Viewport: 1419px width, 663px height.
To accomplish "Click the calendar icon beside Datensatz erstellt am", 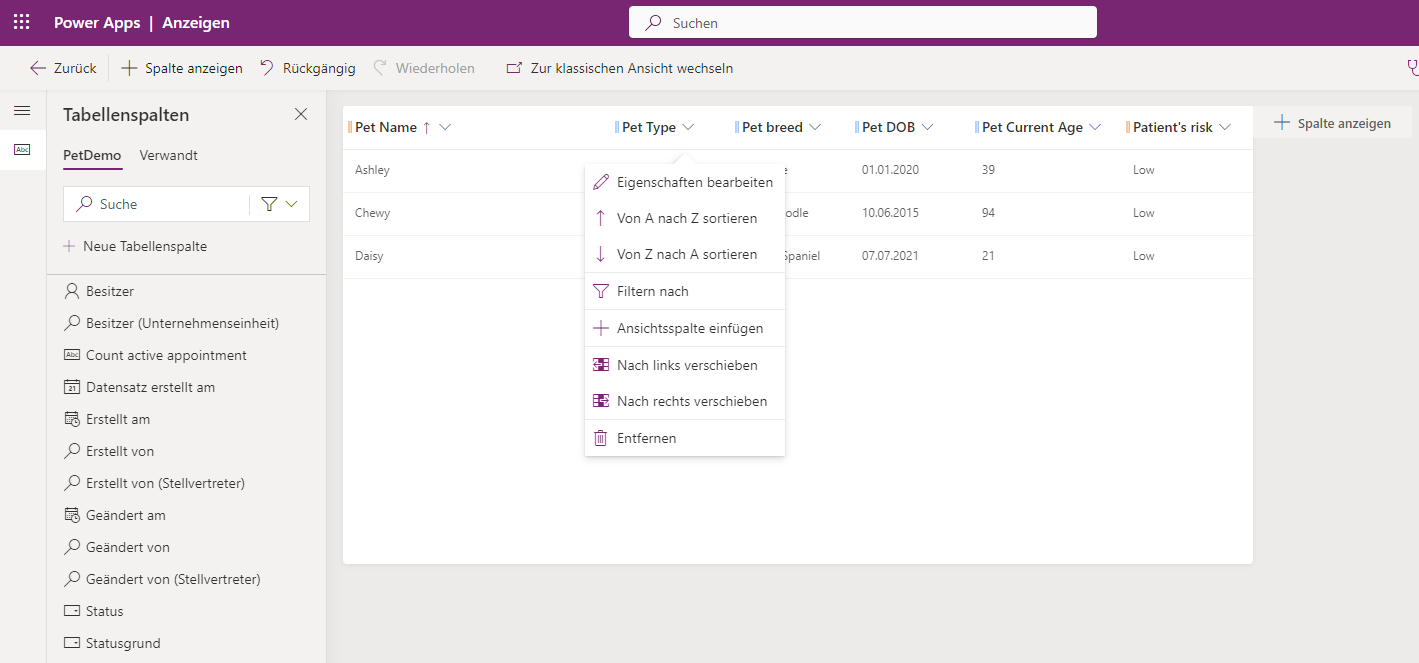I will [71, 387].
